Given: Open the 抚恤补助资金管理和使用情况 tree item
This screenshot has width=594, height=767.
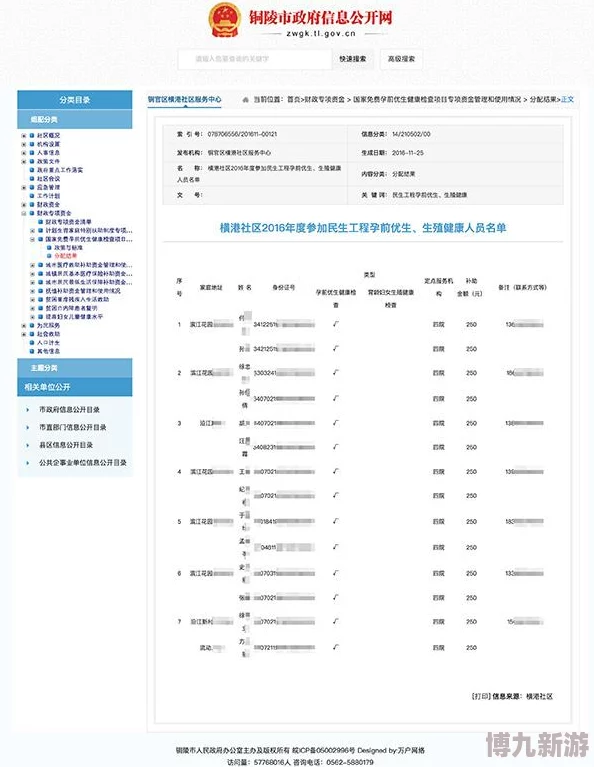Looking at the screenshot, I should [x=83, y=291].
